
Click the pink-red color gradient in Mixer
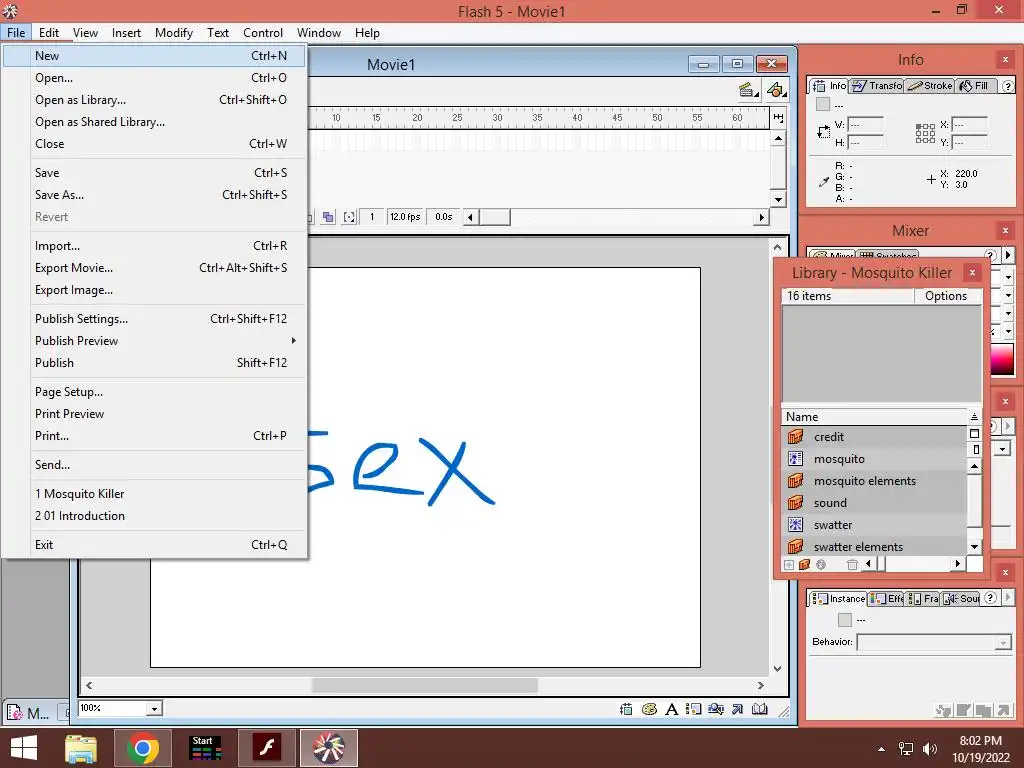coord(1002,359)
